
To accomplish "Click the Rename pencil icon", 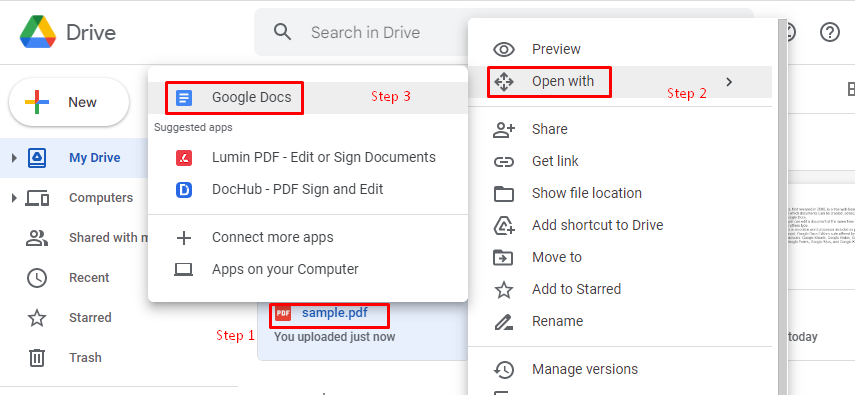I will point(504,322).
